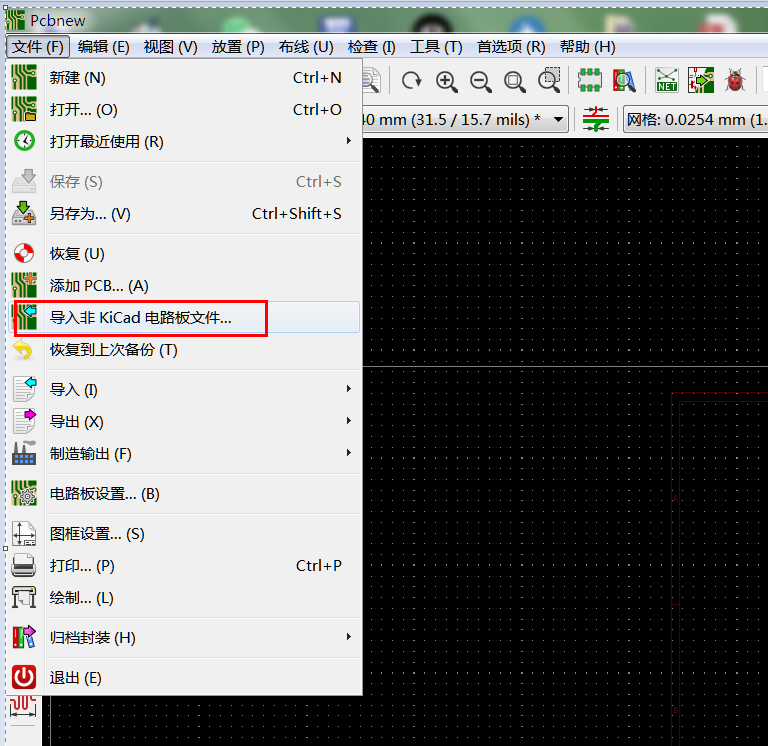Click the refresh/redraw view icon
This screenshot has height=746, width=768.
pos(411,81)
